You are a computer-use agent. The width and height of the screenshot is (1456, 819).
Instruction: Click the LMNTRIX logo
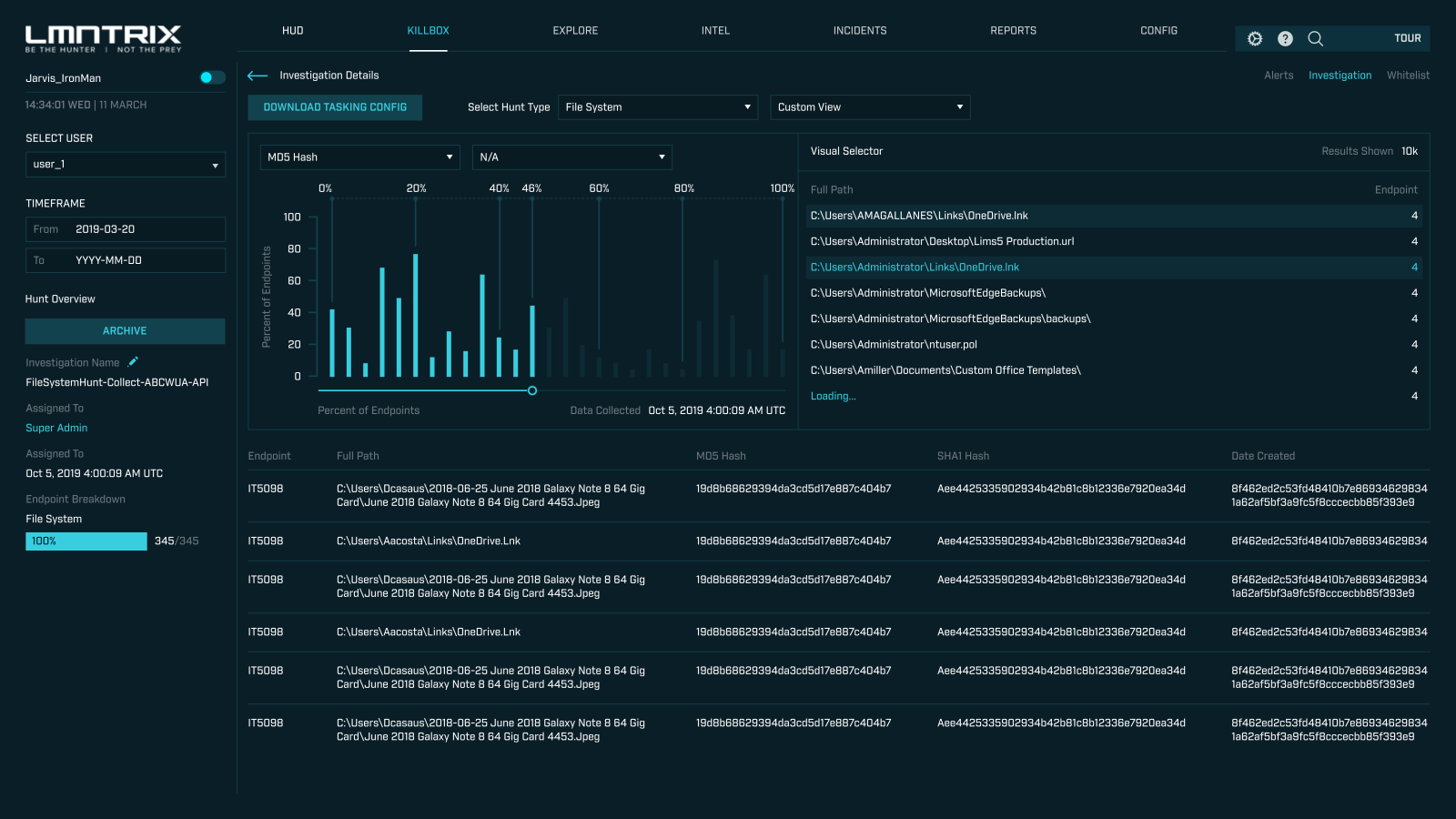pos(103,39)
